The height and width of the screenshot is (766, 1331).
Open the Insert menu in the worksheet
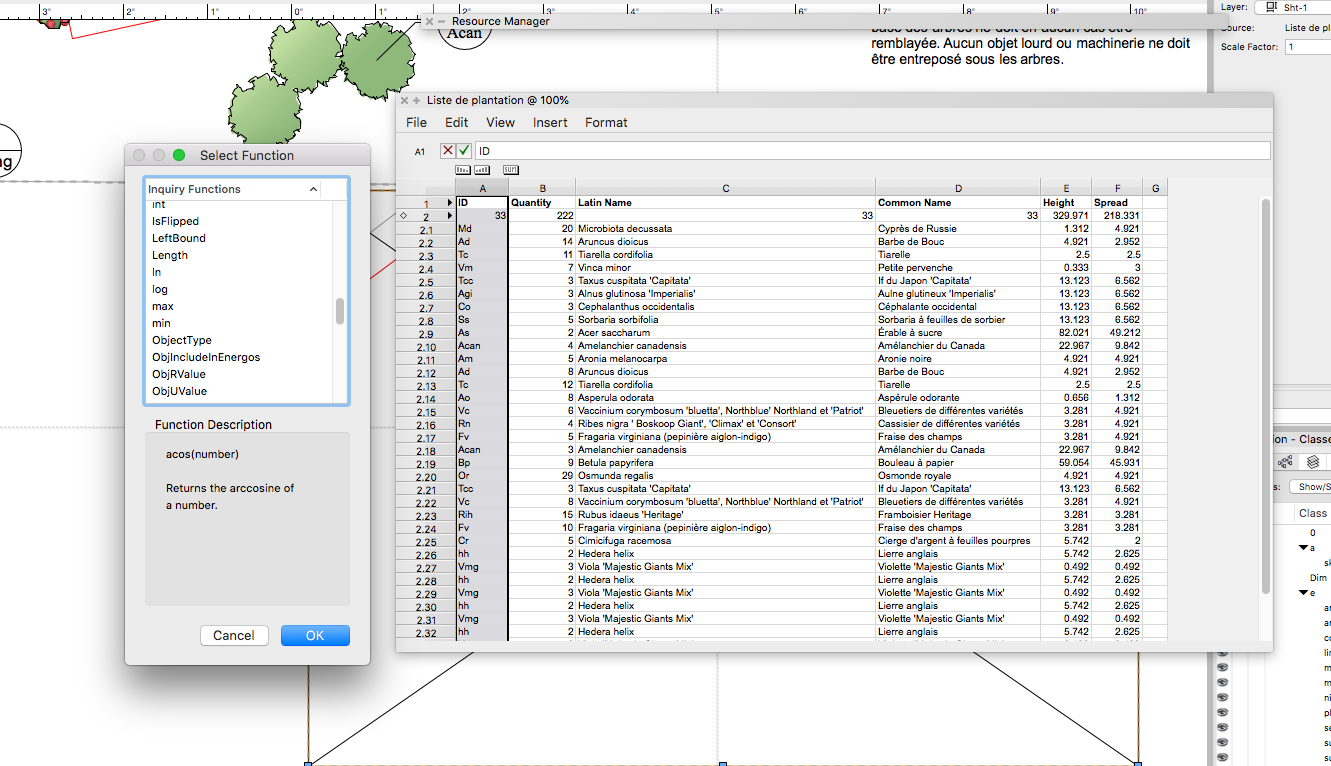coord(550,123)
